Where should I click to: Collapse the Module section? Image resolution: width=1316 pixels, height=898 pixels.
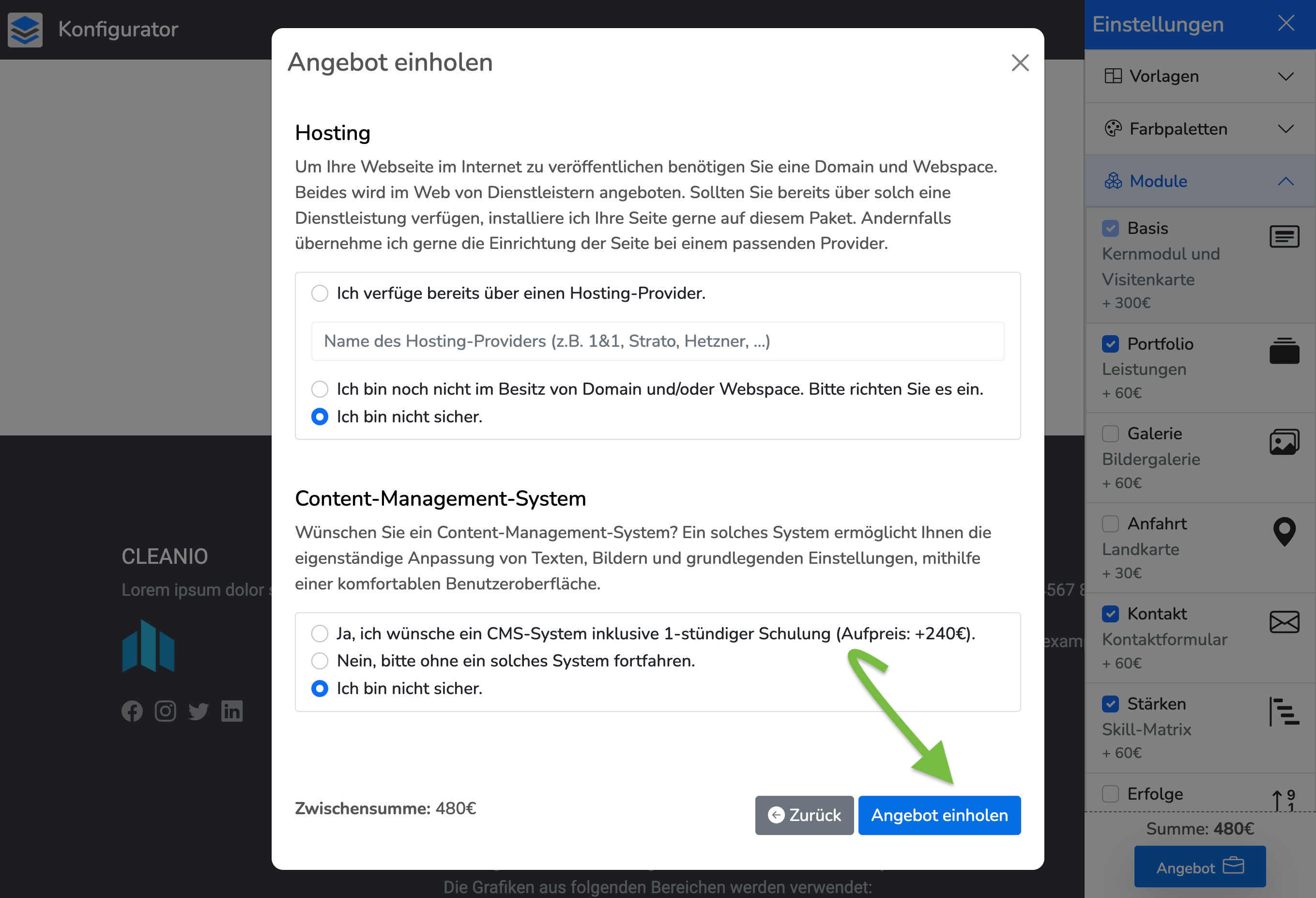[x=1199, y=181]
